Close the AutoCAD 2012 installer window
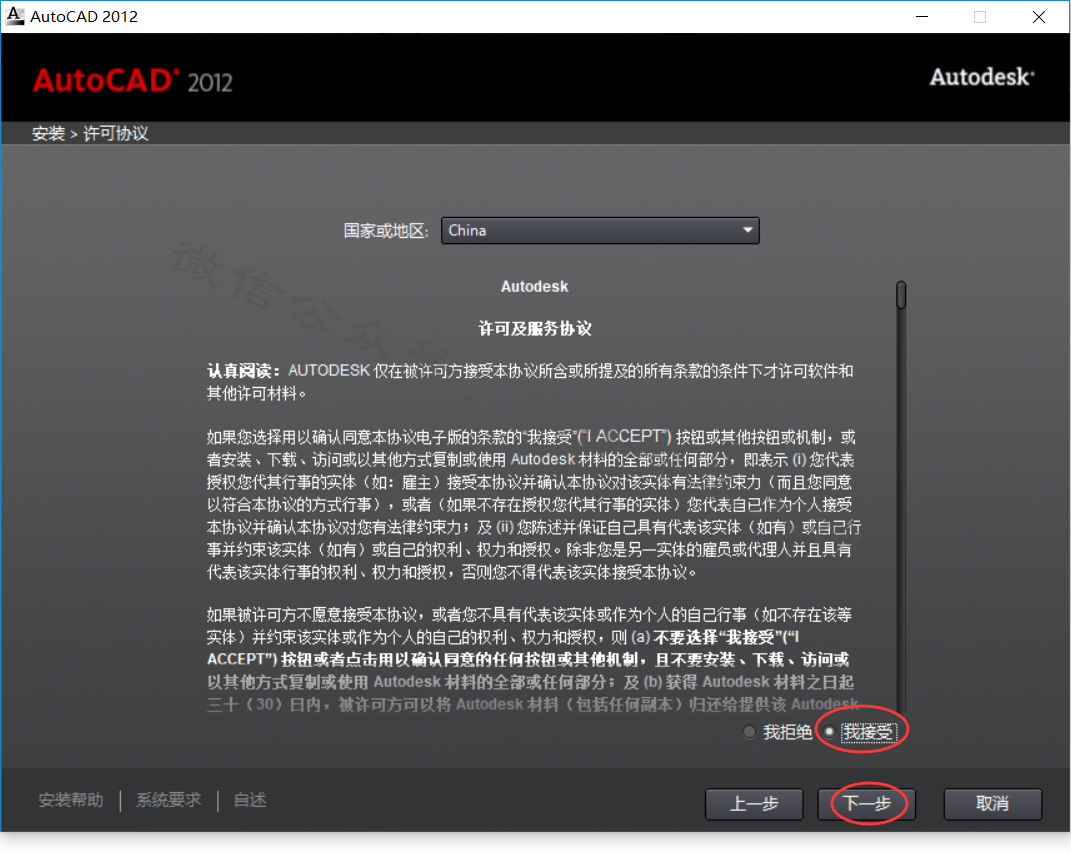Image resolution: width=1071 pixels, height=867 pixels. pyautogui.click(x=1039, y=16)
